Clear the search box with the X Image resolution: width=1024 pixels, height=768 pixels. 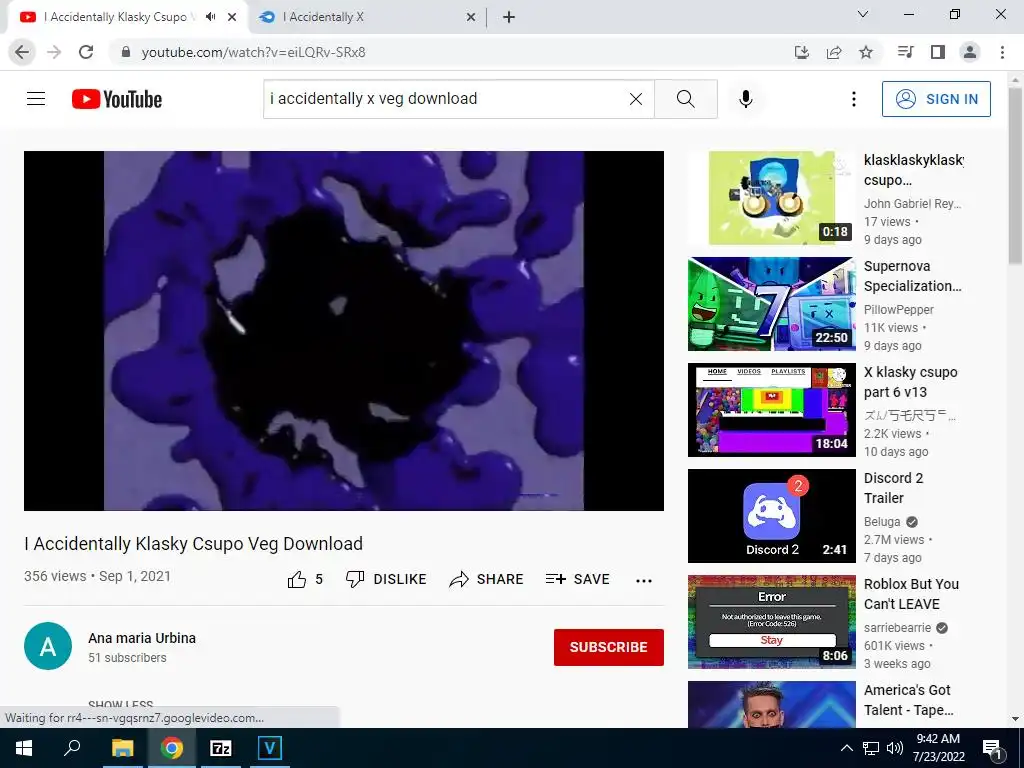[x=635, y=99]
